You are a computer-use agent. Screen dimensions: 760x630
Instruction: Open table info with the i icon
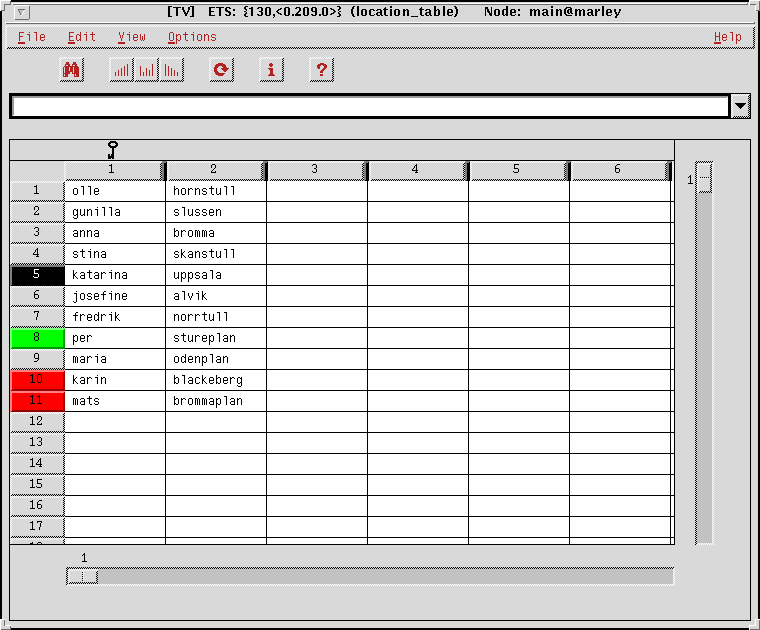coord(271,70)
